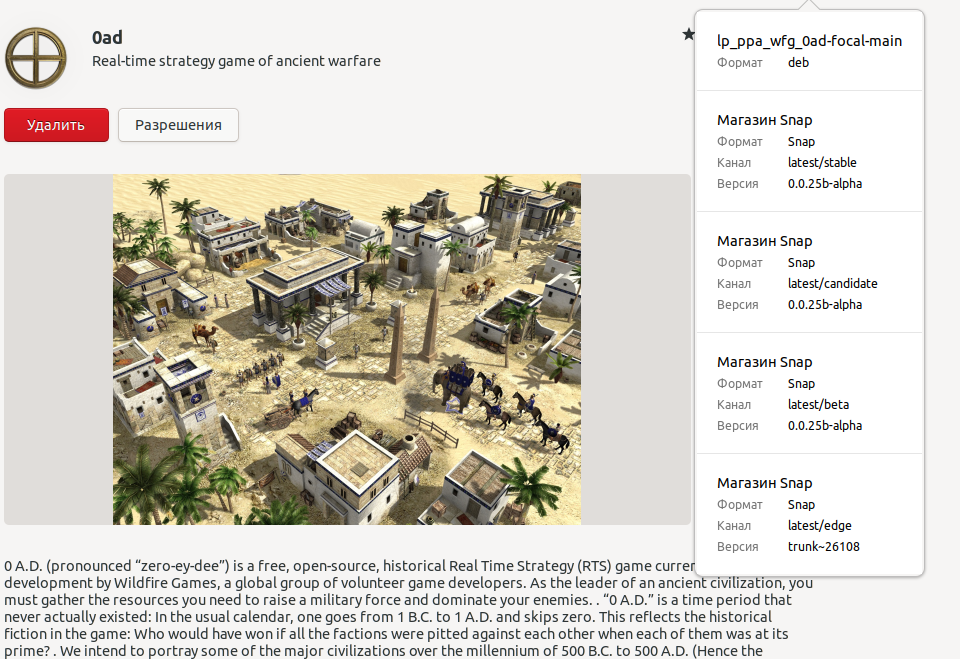The height and width of the screenshot is (659, 960).
Task: Click the version text trunk~26108
Action: click(823, 546)
